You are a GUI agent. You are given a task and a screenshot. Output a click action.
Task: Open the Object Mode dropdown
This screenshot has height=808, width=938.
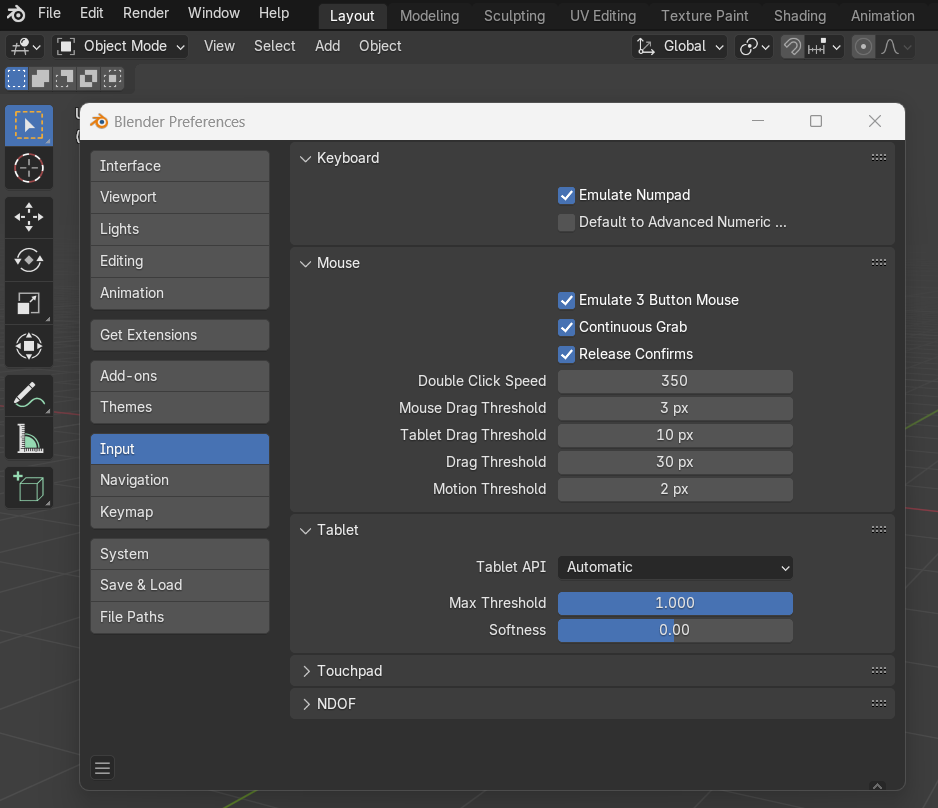tap(120, 47)
